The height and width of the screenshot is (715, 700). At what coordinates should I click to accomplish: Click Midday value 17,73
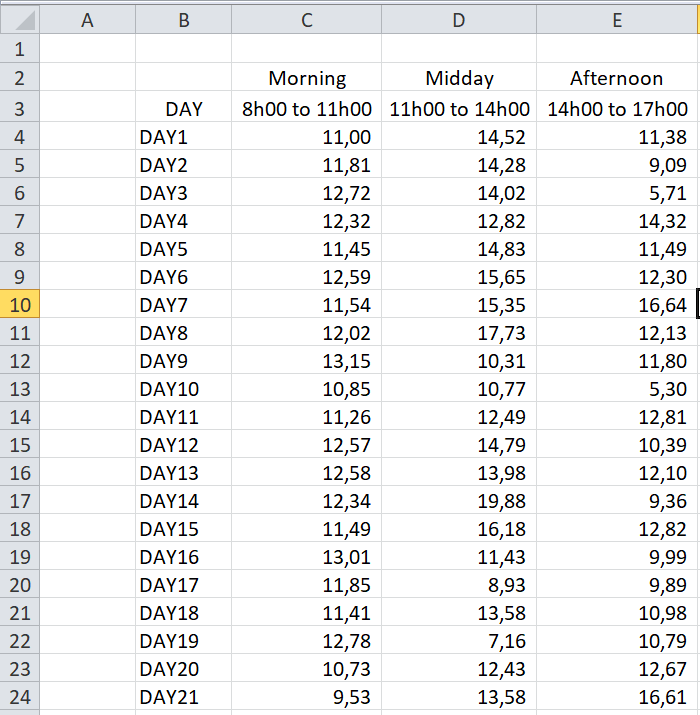tap(459, 332)
